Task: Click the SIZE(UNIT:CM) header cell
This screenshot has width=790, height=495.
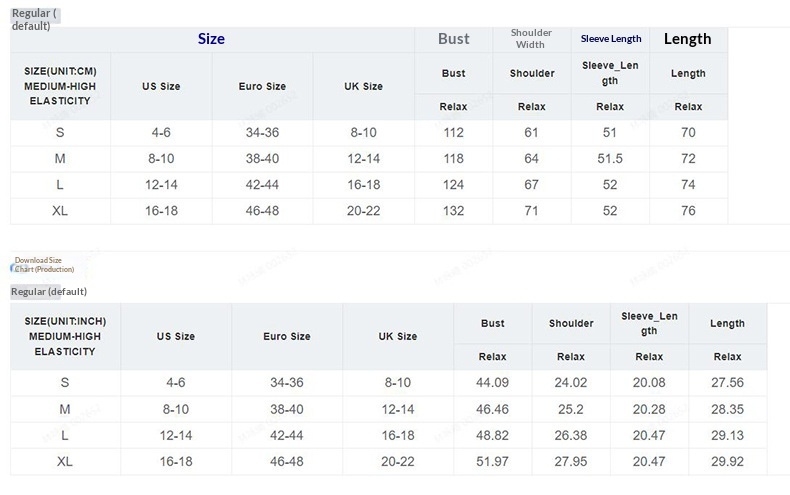Action: pos(60,86)
